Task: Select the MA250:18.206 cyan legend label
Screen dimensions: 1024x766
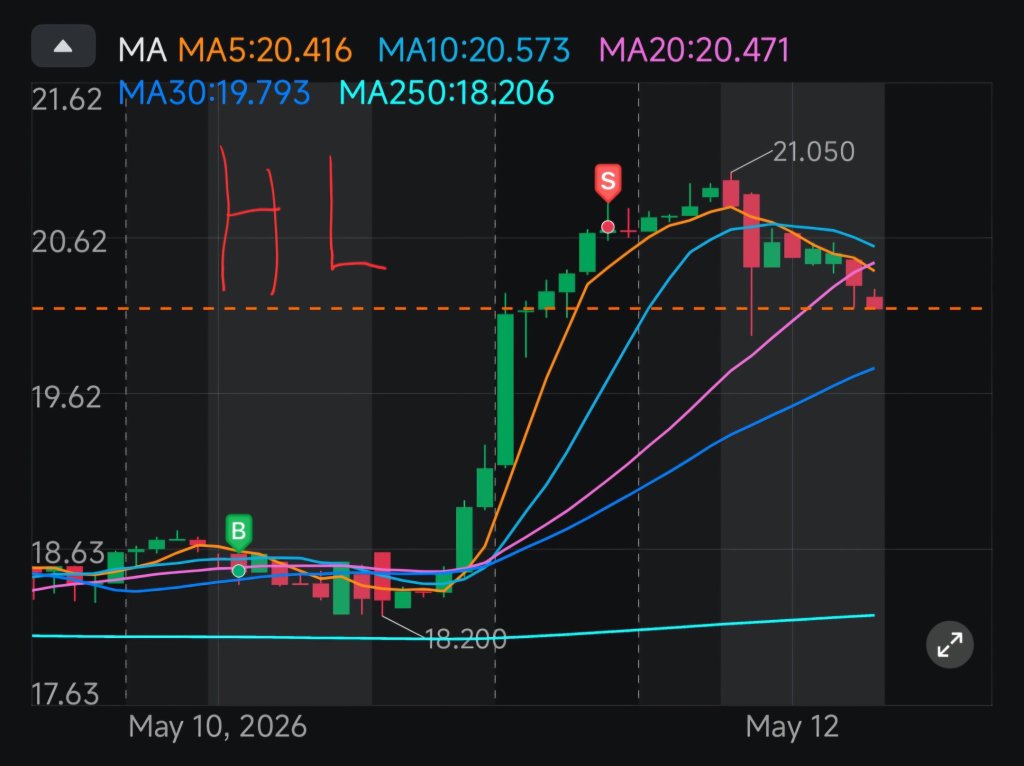Action: [x=447, y=93]
